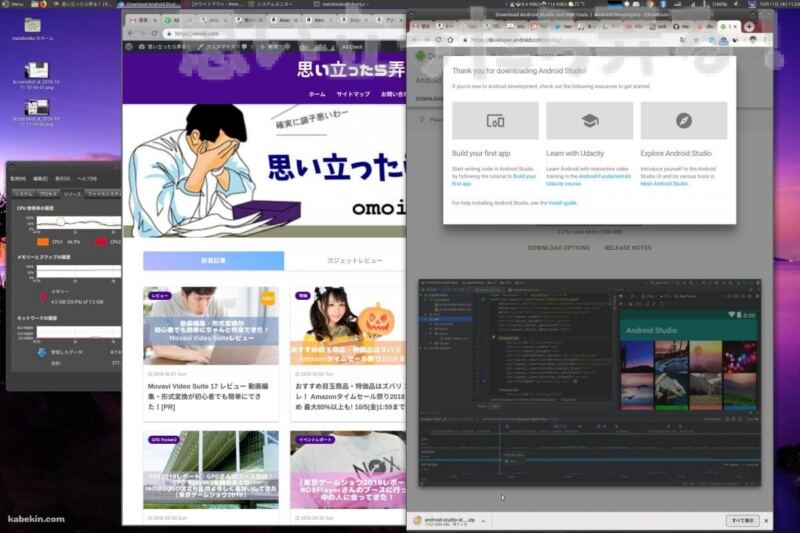Image resolution: width=800 pixels, height=533 pixels.
Task: Switch to the GitHub tab in Chromium
Action: coord(682,26)
